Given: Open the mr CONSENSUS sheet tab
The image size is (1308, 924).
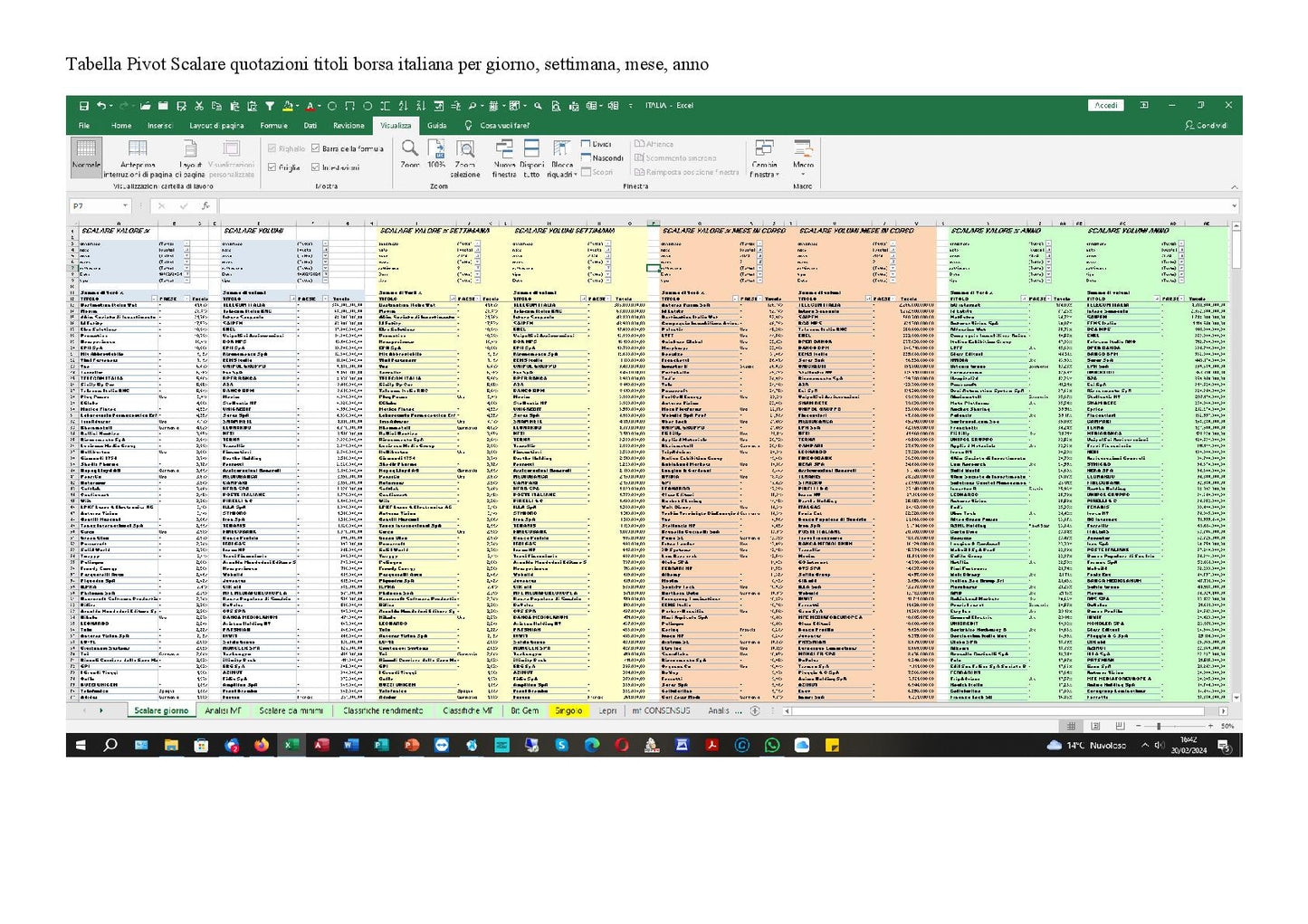Looking at the screenshot, I should [x=661, y=711].
